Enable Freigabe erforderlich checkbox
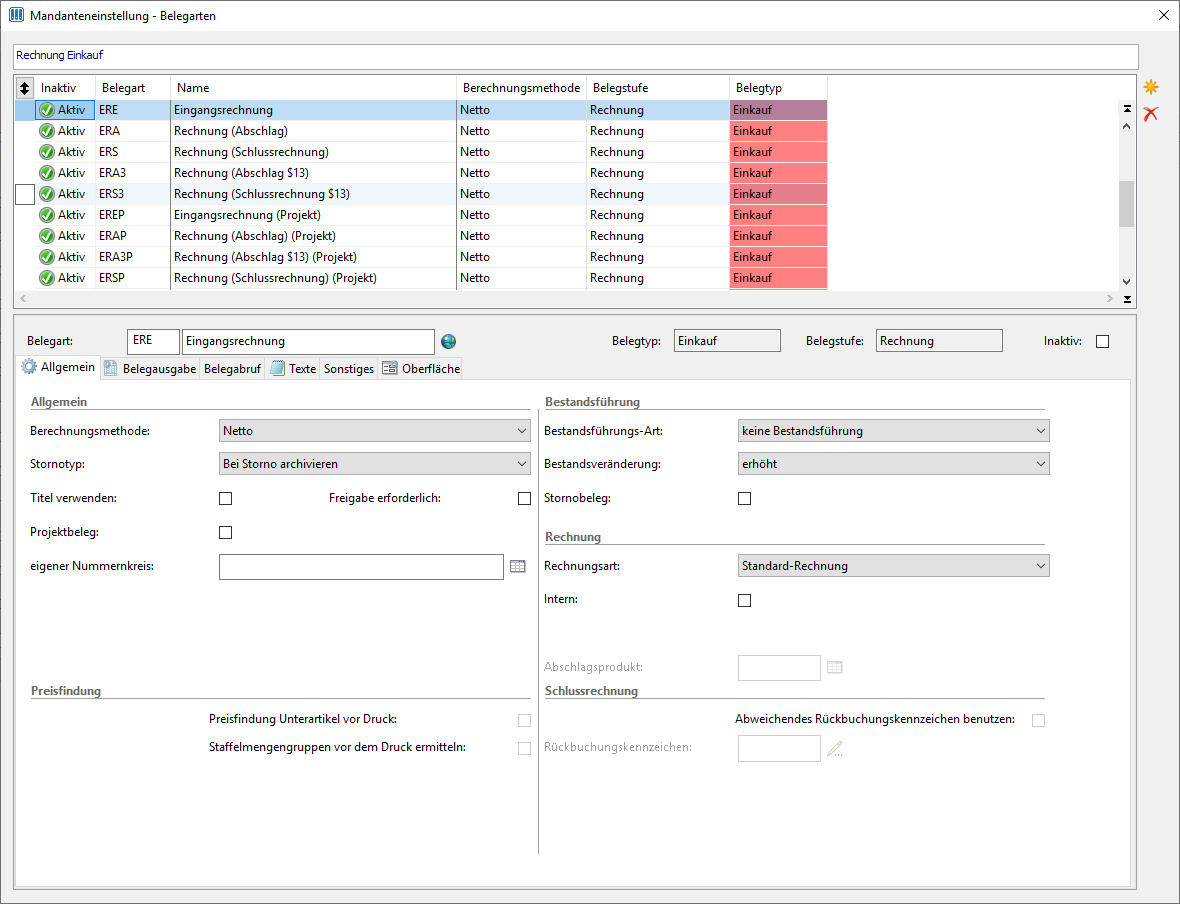The width and height of the screenshot is (1180, 904). tap(525, 498)
